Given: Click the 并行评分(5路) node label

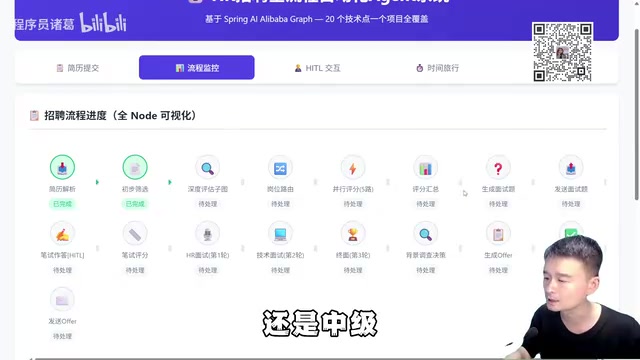Looking at the screenshot, I should tap(353, 189).
